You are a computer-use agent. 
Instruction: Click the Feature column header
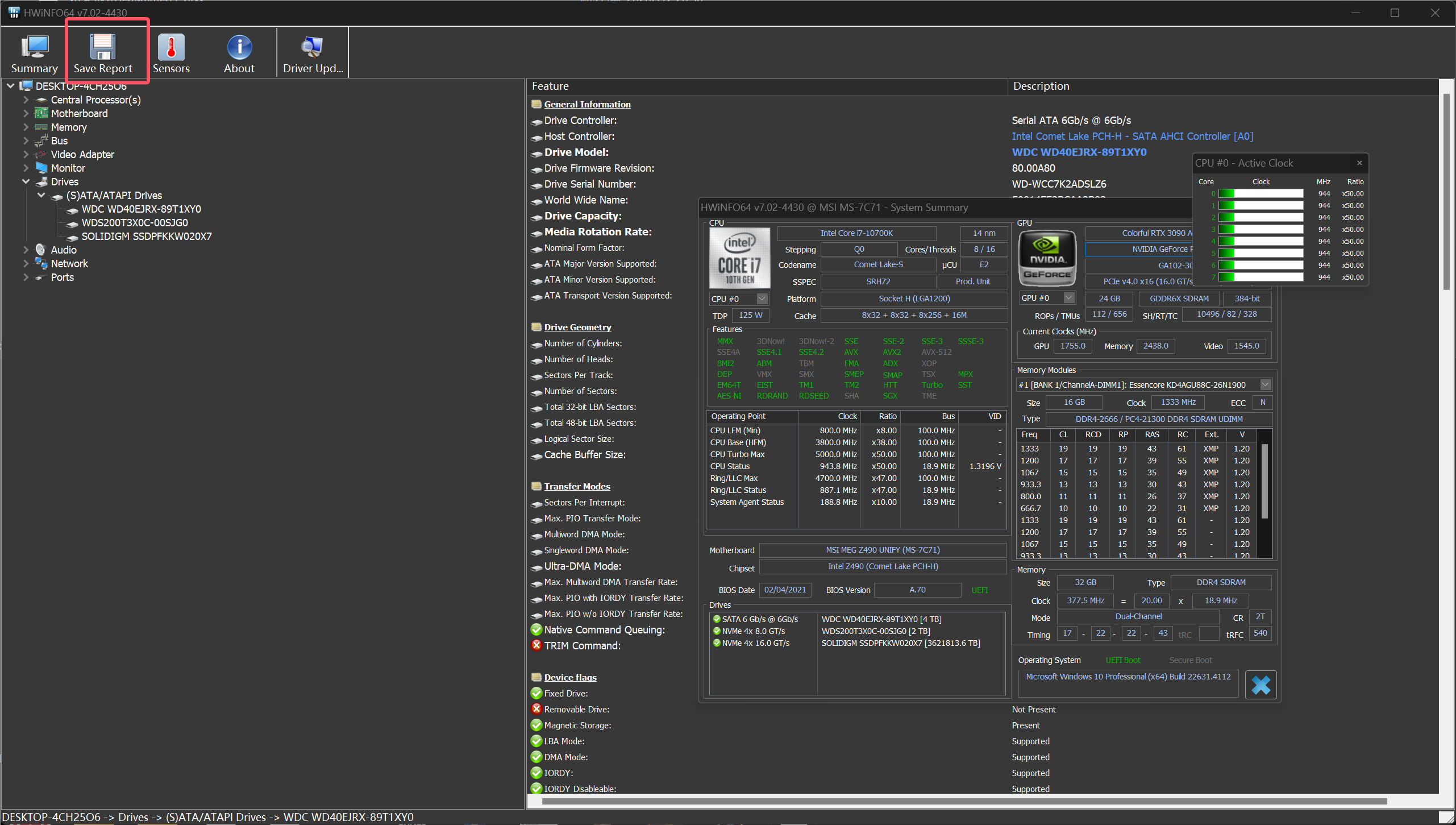[x=767, y=86]
